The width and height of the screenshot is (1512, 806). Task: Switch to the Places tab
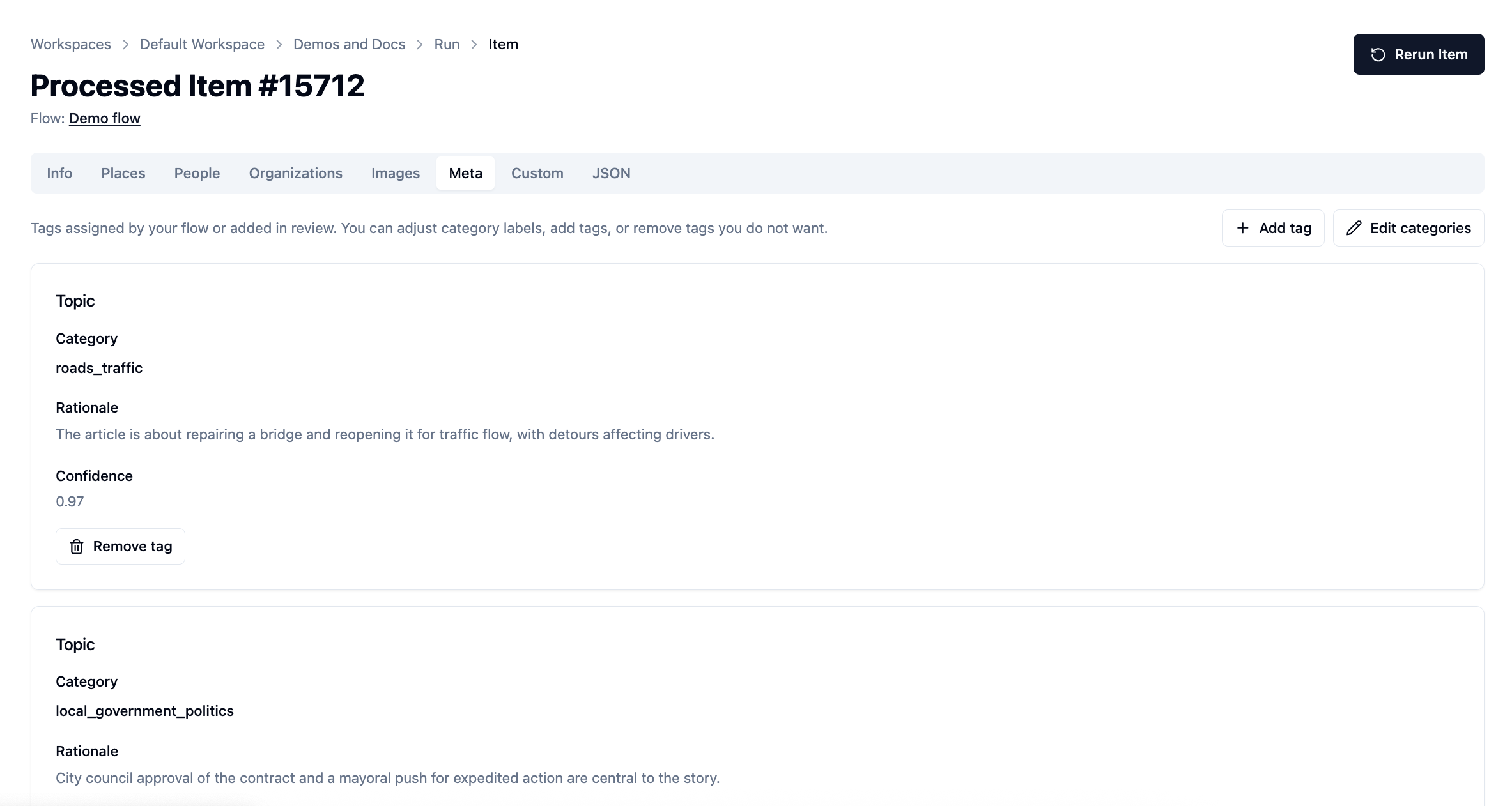click(x=123, y=173)
